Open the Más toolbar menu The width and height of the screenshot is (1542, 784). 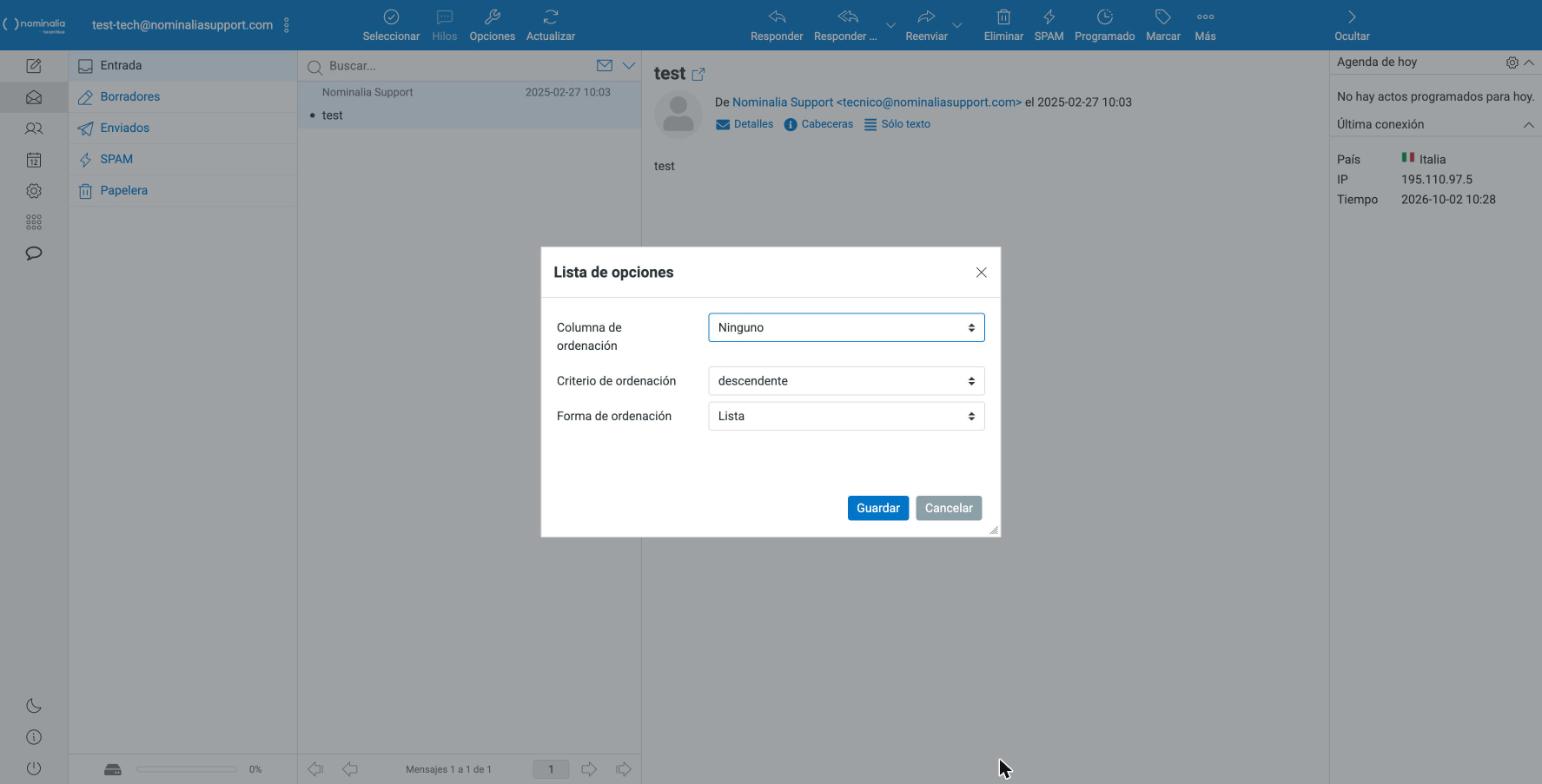(1205, 25)
